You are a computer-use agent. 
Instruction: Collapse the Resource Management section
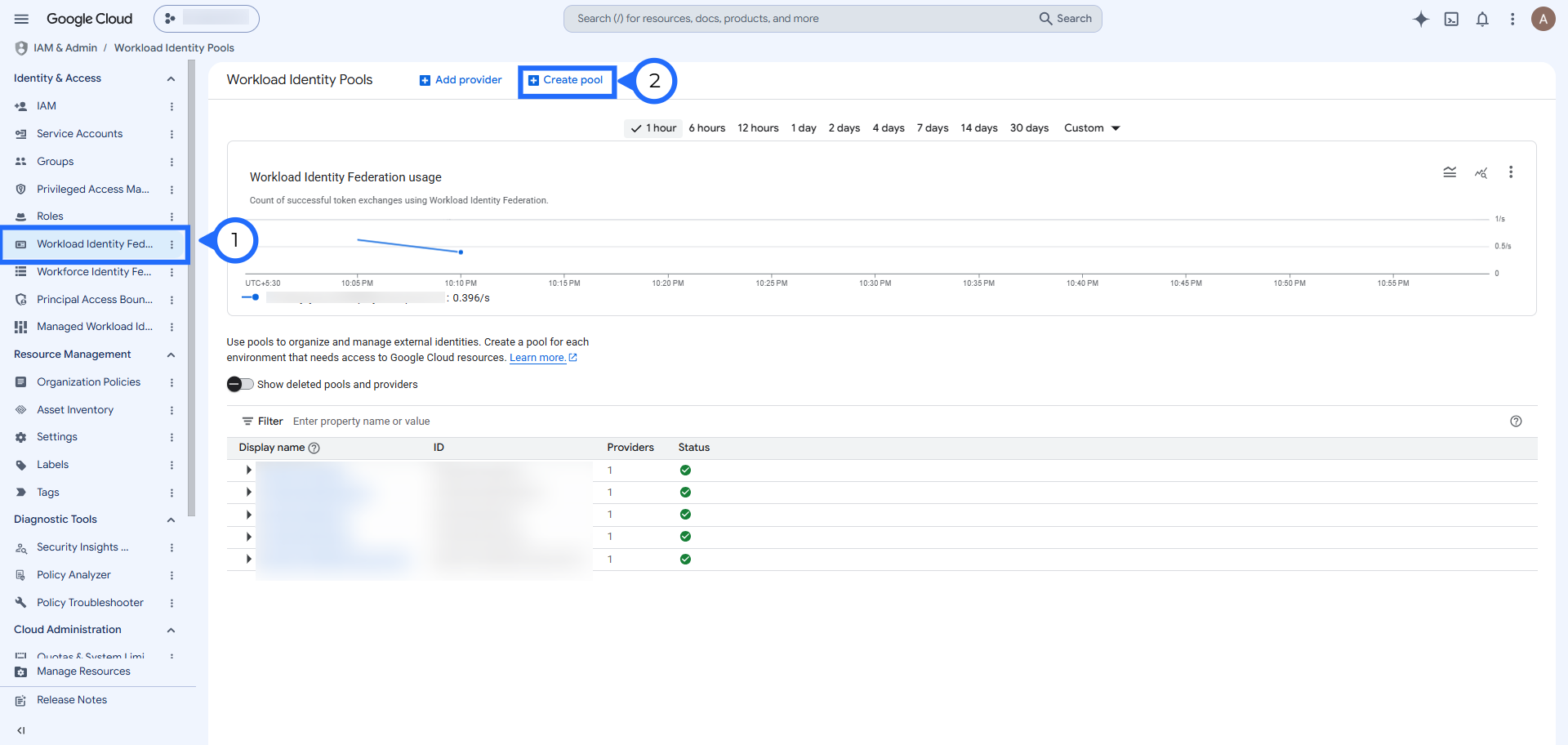171,355
